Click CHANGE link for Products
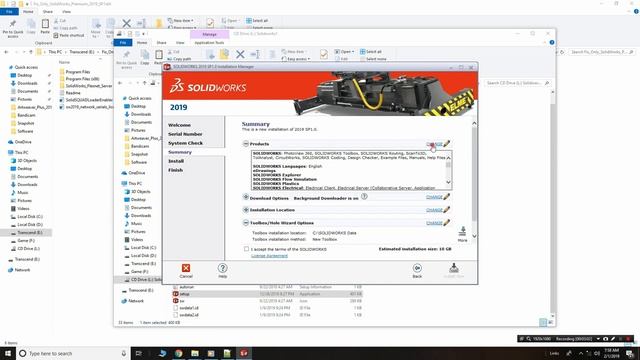The image size is (640, 360). pos(434,144)
